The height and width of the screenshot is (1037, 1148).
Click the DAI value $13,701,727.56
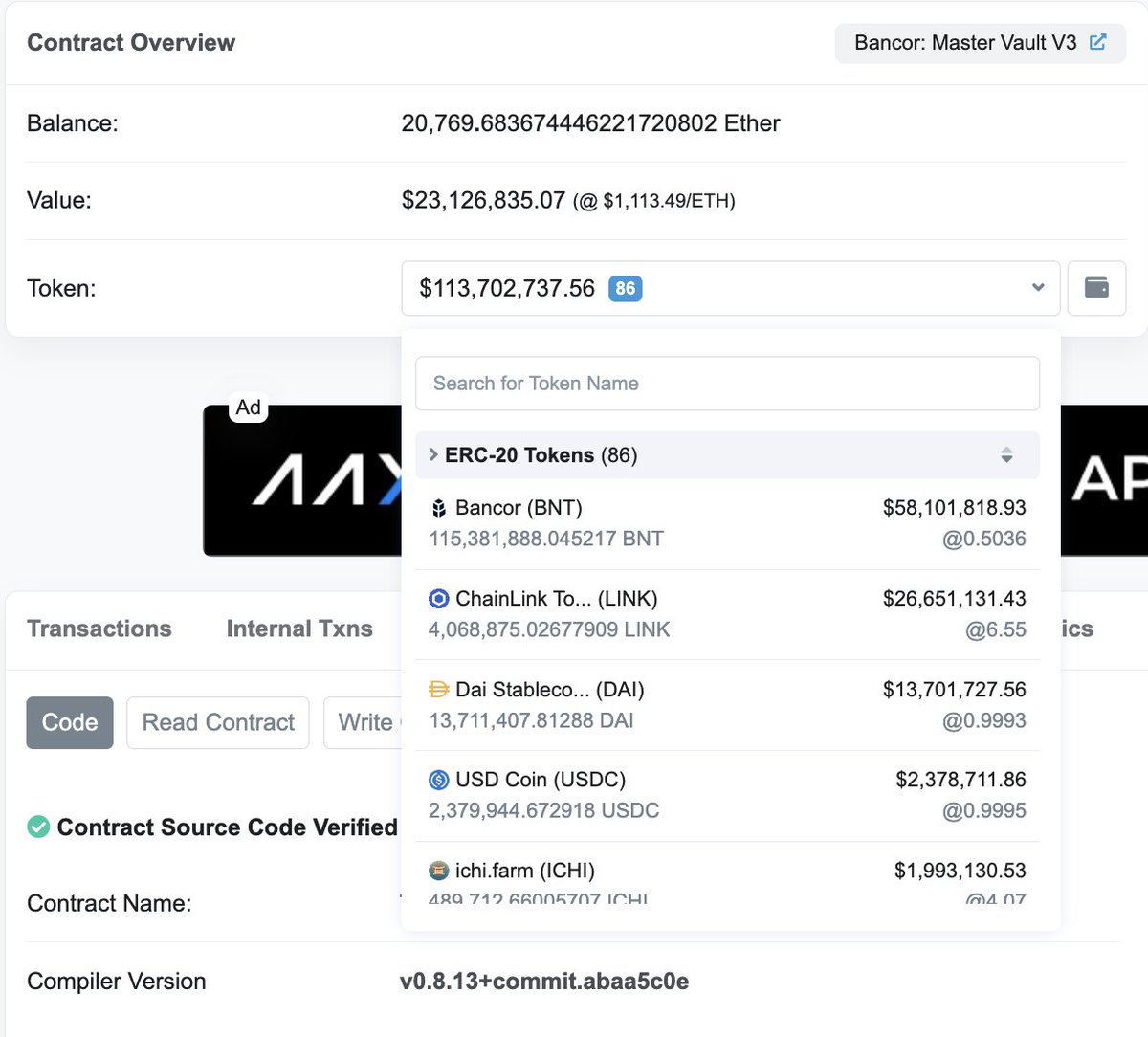[x=954, y=689]
